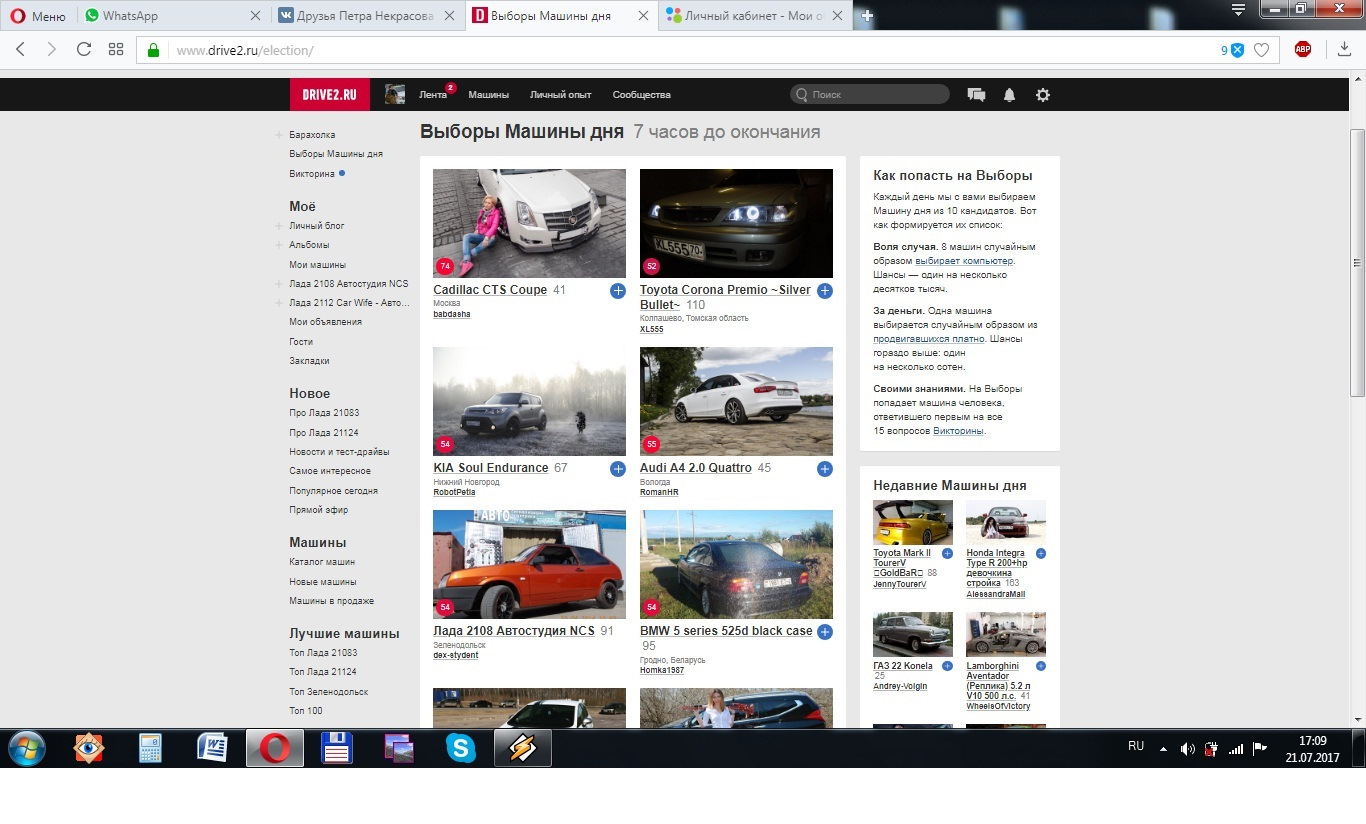Screen dimensions: 1366x824
Task: Open Word from the taskbar
Action: pyautogui.click(x=213, y=748)
